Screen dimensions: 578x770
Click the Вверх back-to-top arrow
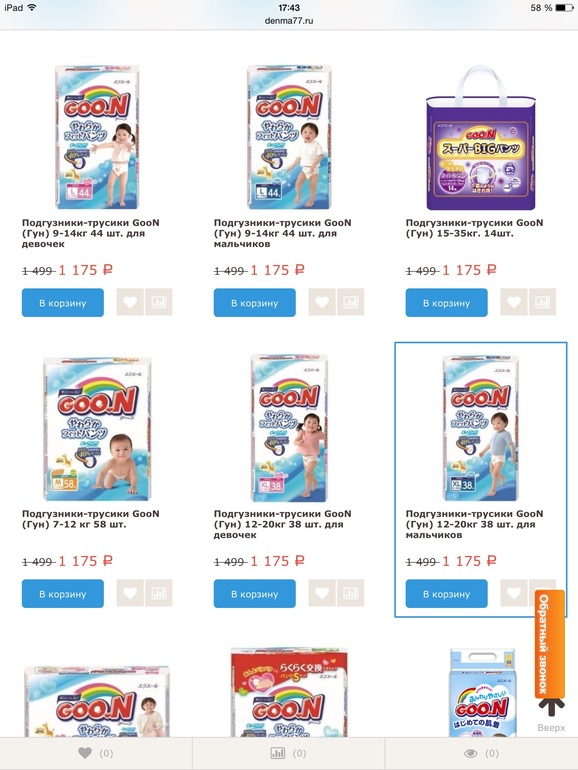[x=551, y=715]
